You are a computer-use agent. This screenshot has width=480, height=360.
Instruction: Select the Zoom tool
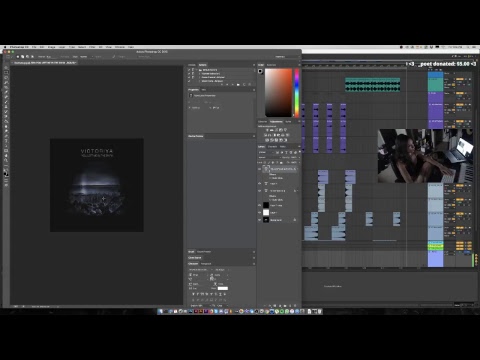(6, 161)
